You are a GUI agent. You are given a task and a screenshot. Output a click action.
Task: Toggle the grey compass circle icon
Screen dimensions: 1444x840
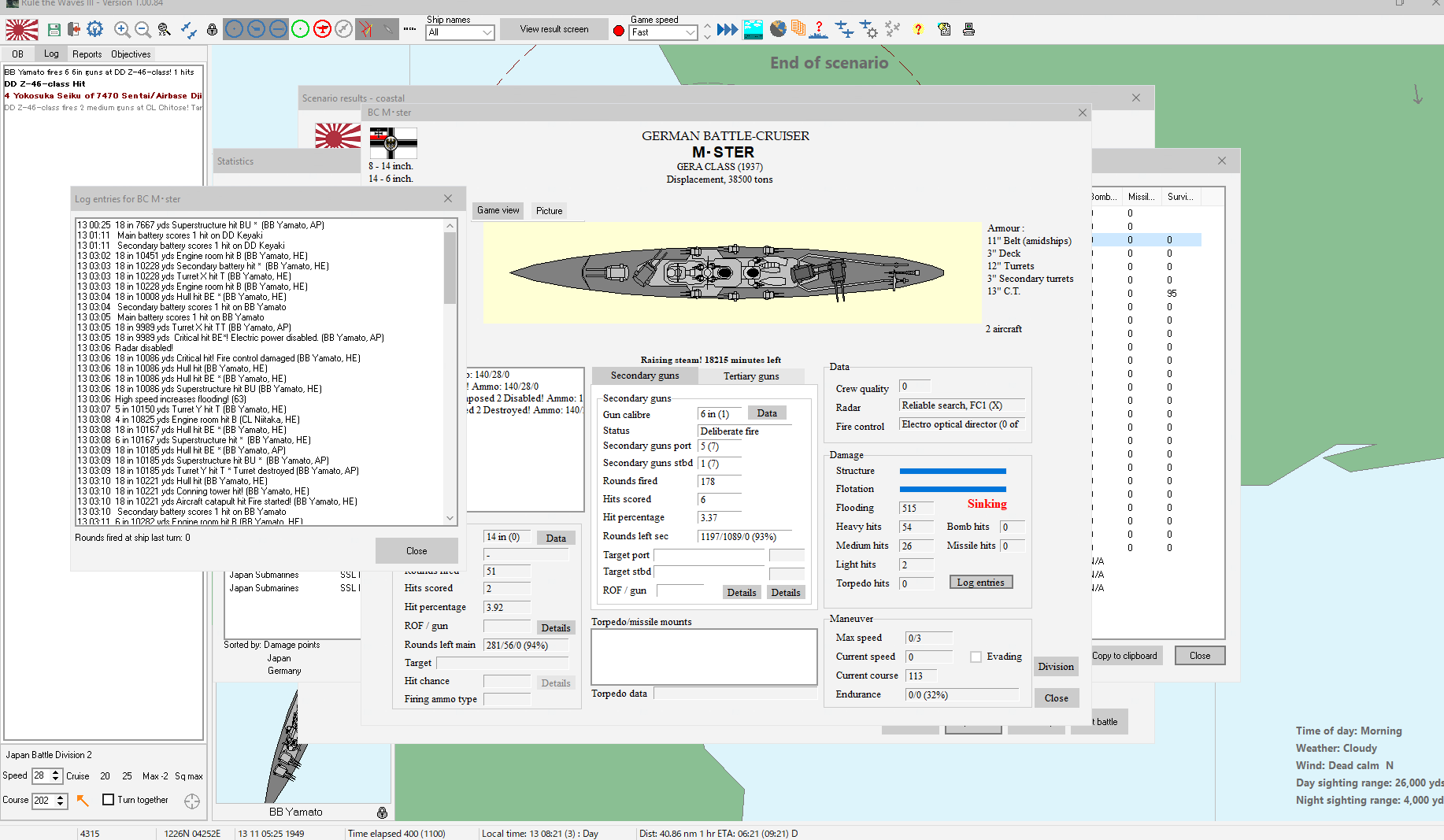point(344,30)
